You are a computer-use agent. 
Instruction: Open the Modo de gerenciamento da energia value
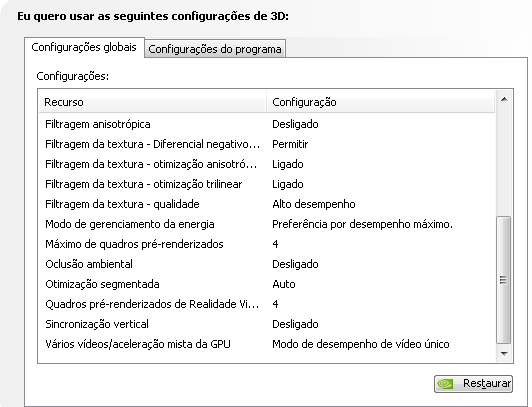[x=362, y=224]
